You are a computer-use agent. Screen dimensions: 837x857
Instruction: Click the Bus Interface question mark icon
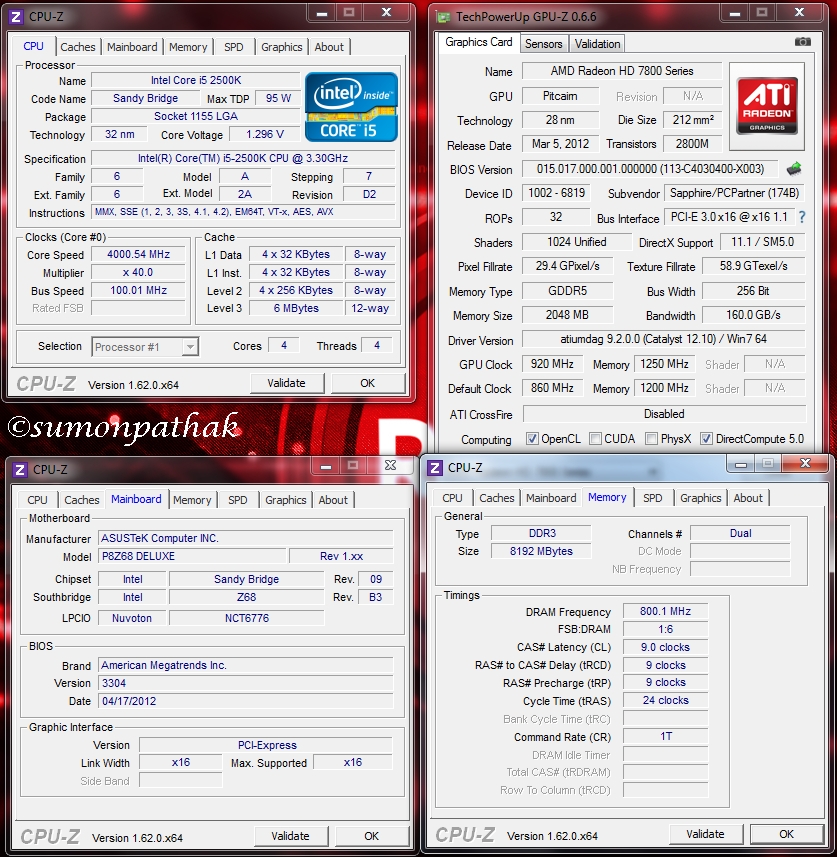801,218
